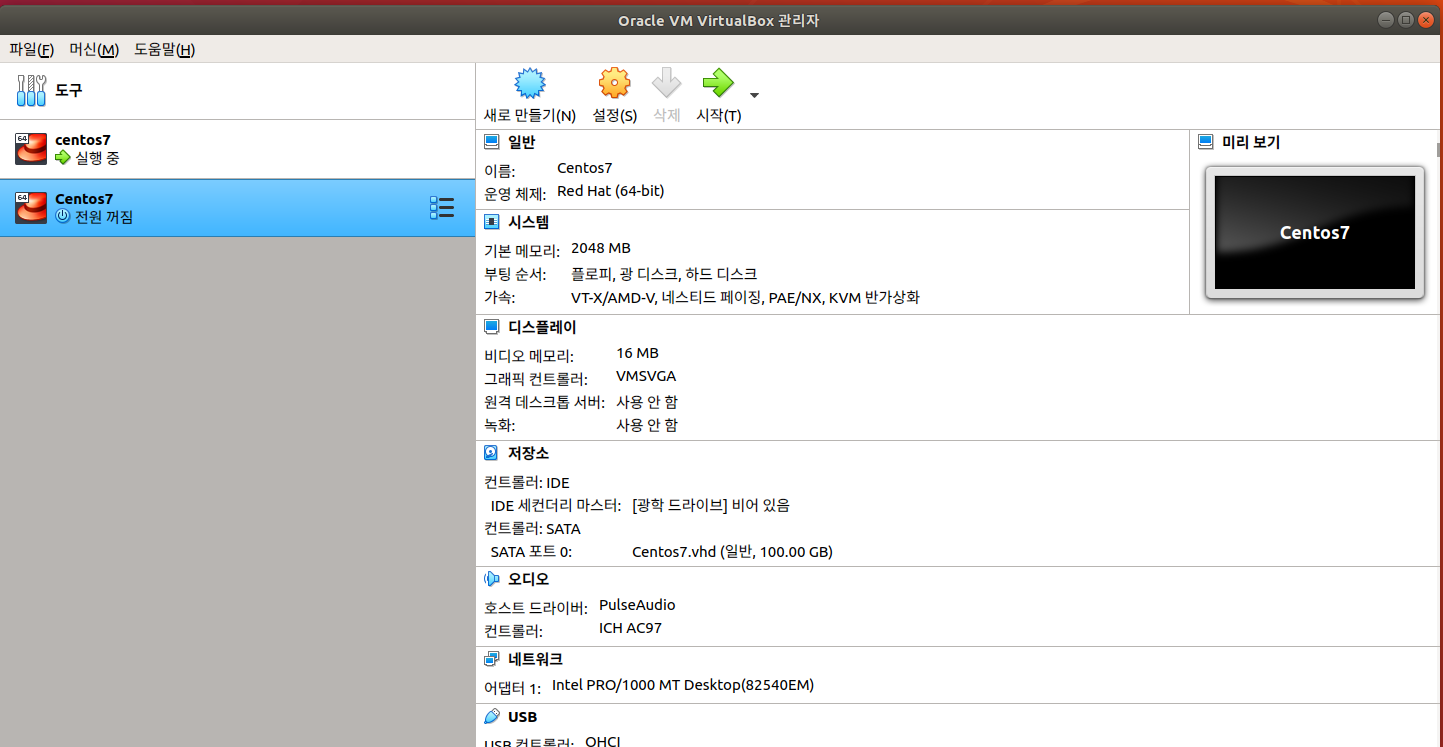Click the 16 MB video memory value
The image size is (1443, 747).
pos(638,353)
